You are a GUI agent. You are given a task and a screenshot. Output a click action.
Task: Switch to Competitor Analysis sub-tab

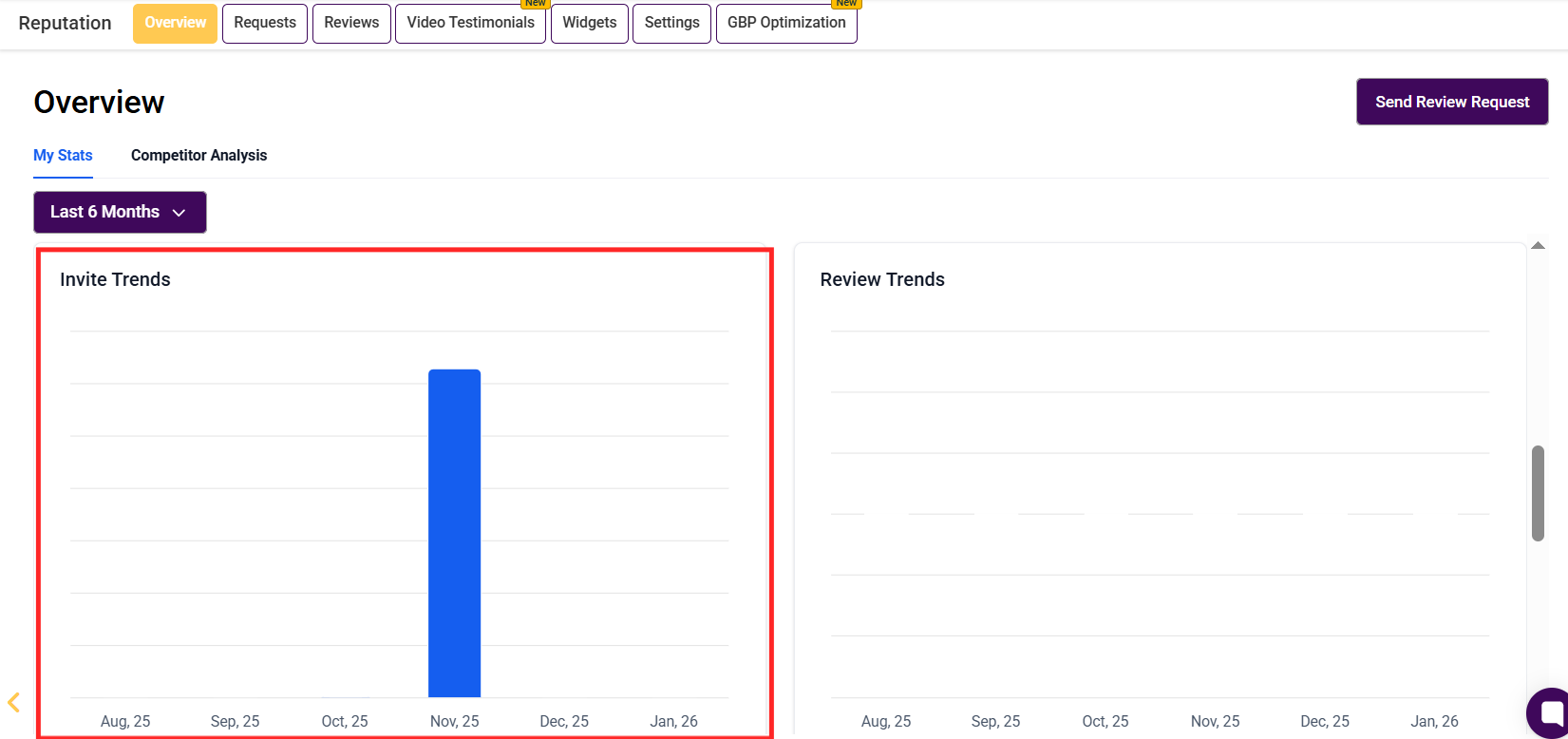point(198,155)
